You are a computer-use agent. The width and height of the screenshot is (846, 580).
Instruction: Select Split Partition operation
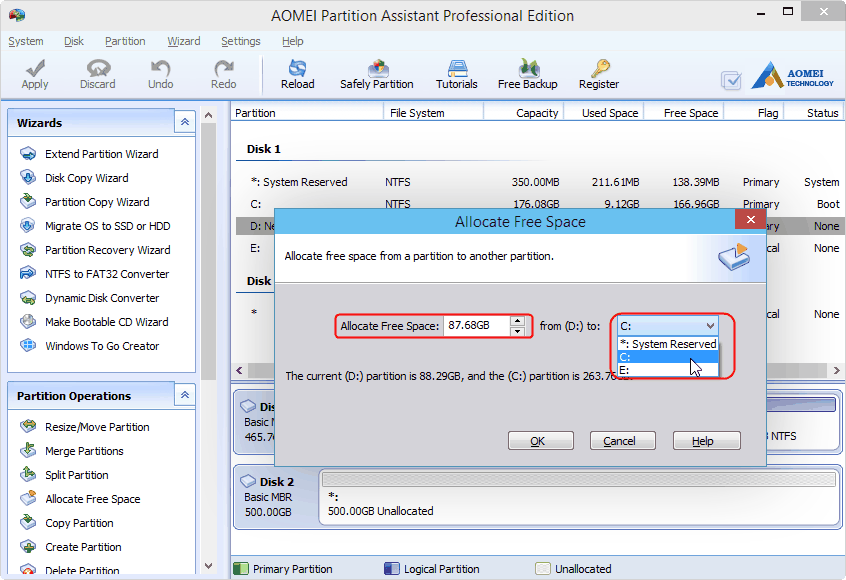tap(77, 475)
